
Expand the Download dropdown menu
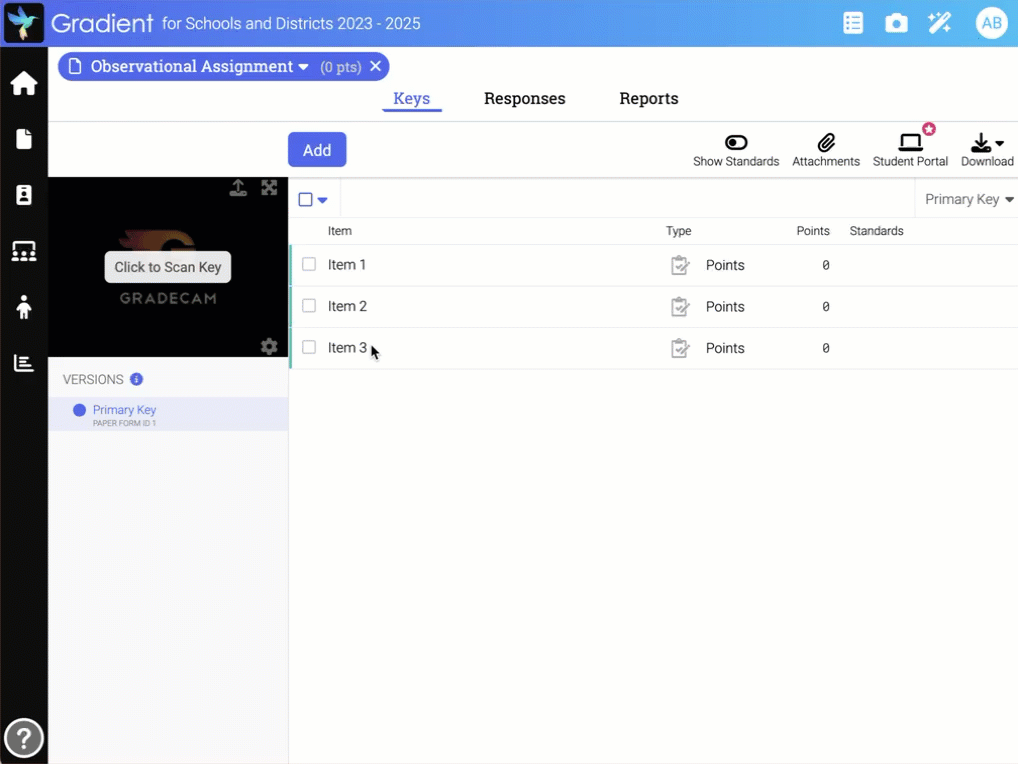point(987,144)
